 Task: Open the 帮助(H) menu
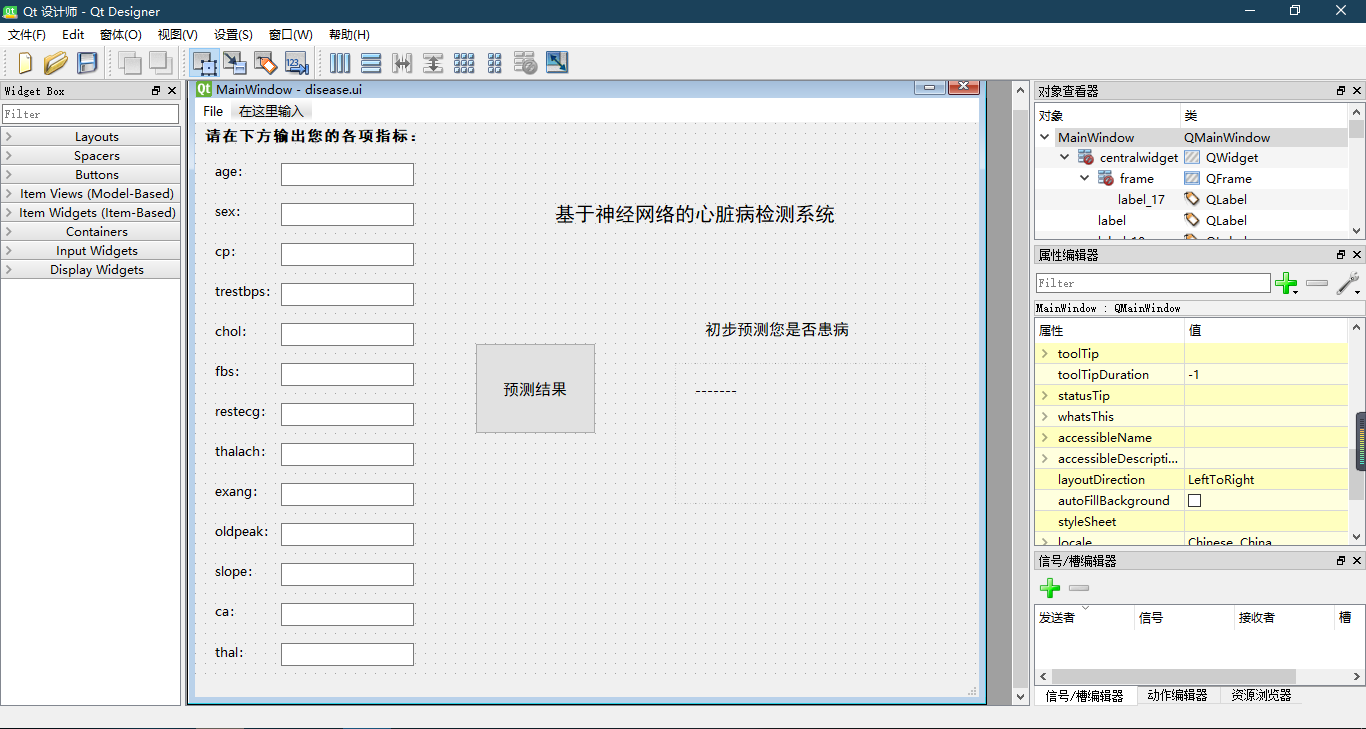pos(349,35)
